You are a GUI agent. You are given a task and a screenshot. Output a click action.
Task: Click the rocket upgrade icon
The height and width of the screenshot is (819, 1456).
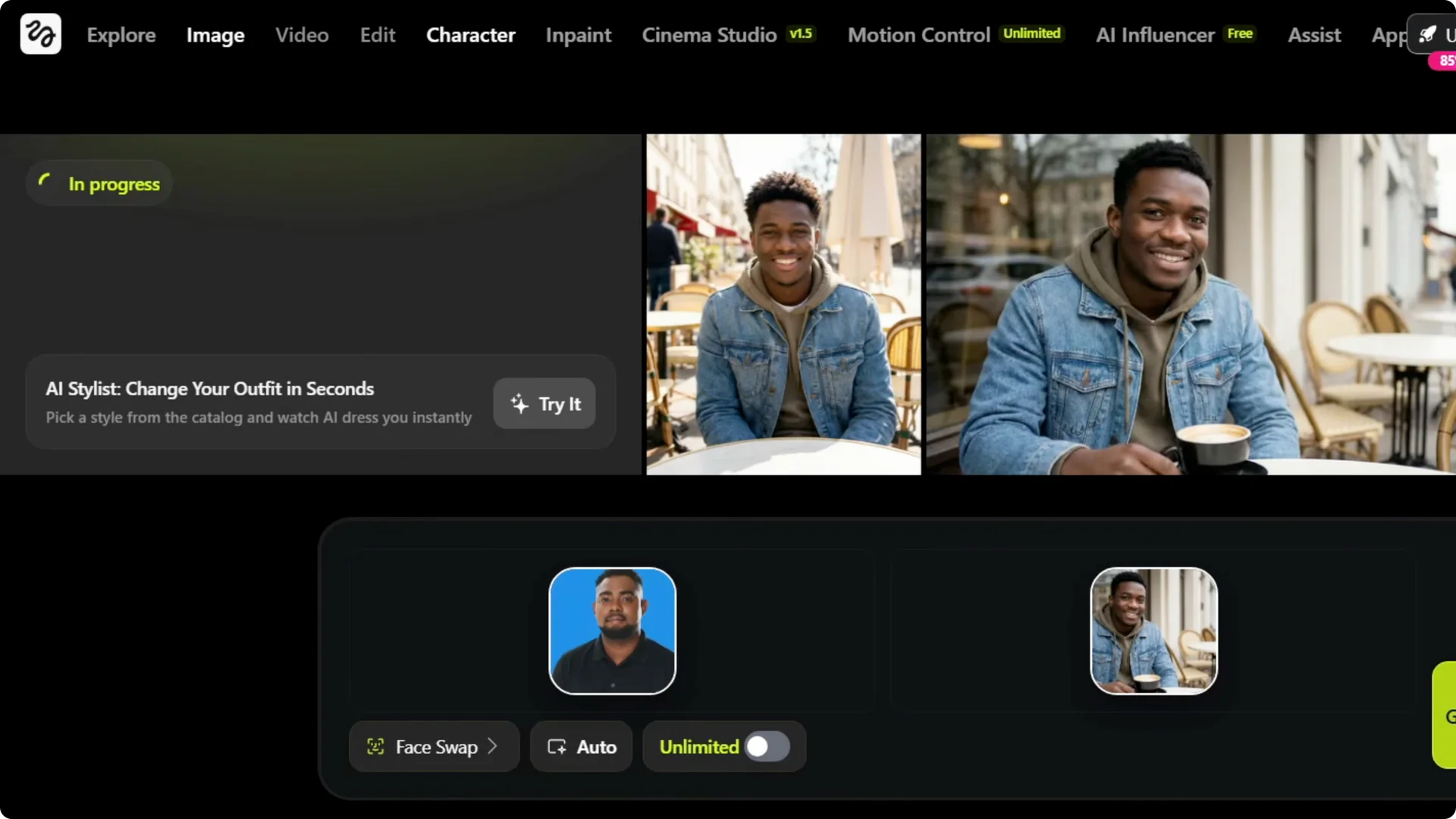(1429, 33)
